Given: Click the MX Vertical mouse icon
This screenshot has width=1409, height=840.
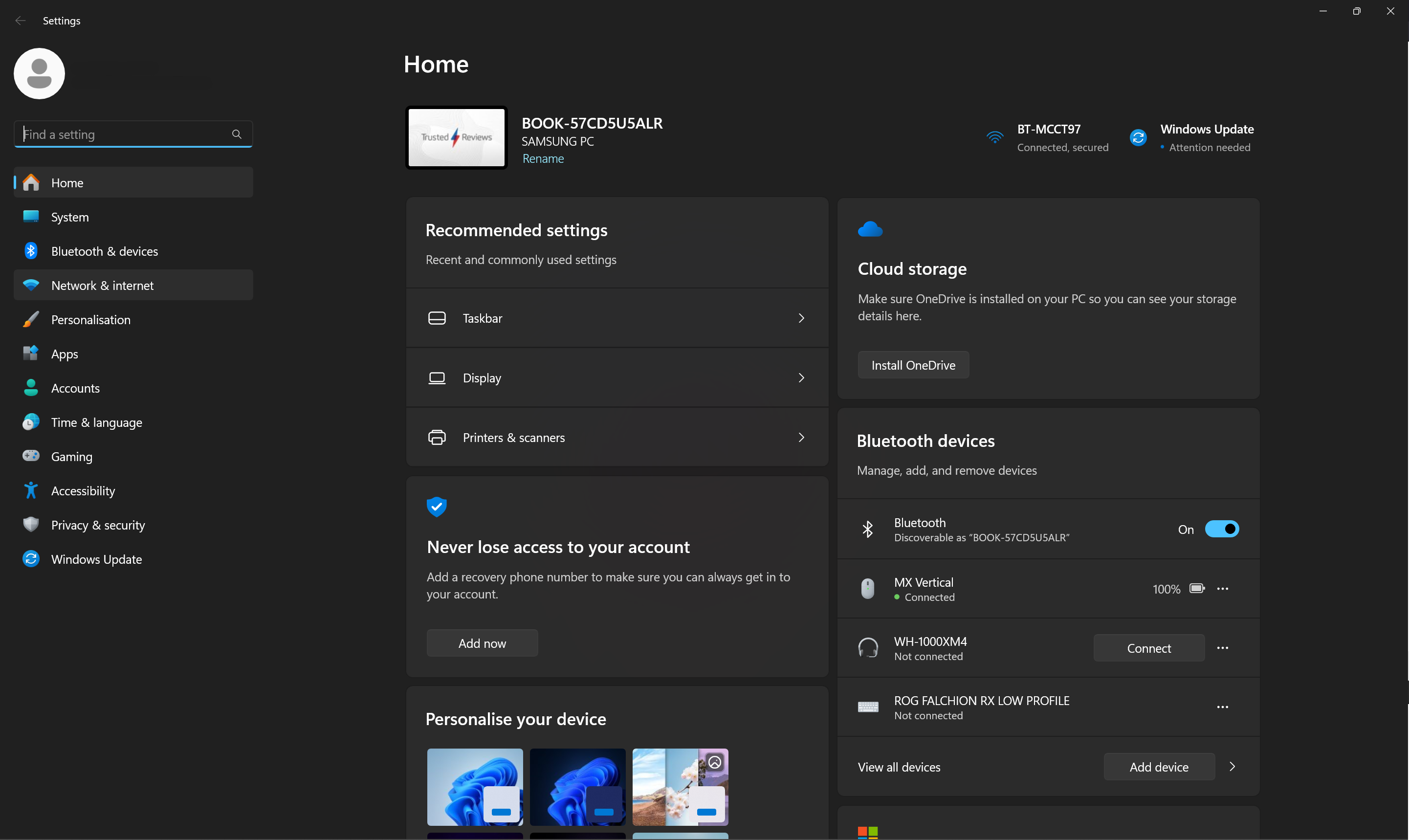Looking at the screenshot, I should click(868, 589).
